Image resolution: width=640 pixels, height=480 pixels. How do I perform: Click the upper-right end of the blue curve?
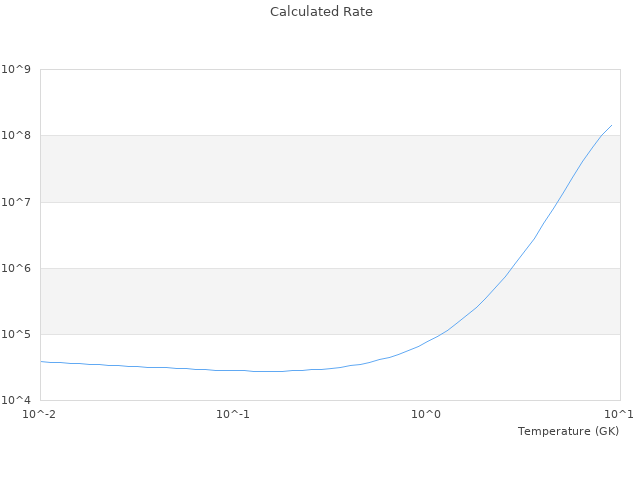[x=611, y=125]
